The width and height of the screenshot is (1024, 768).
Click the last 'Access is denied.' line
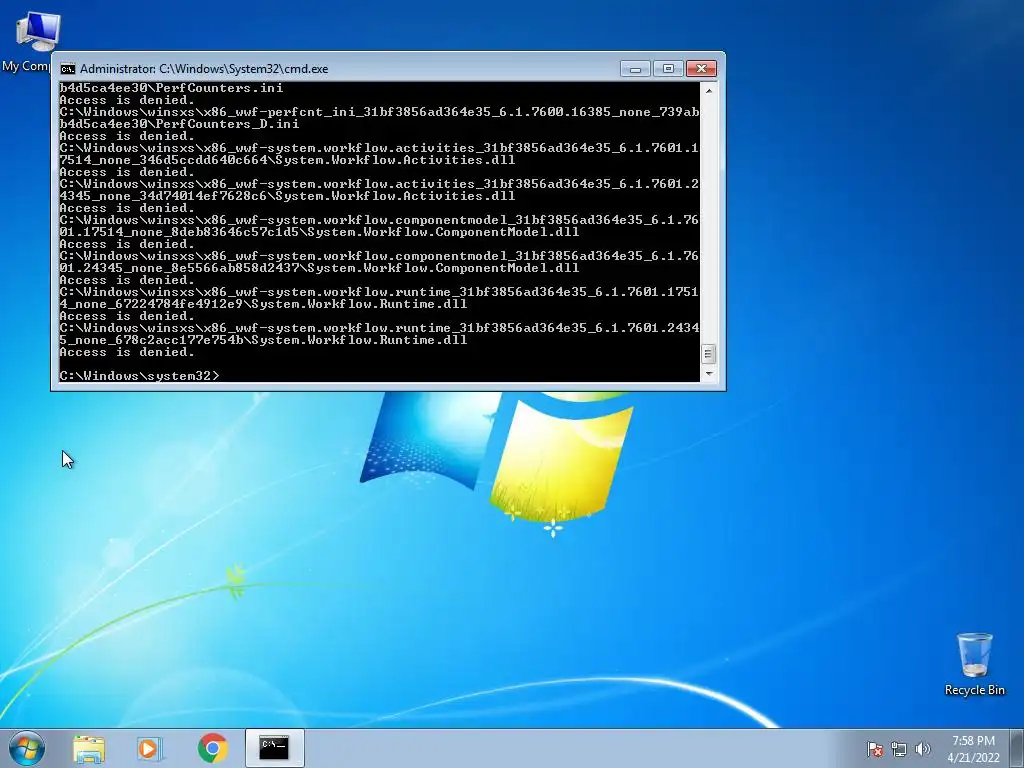(127, 352)
